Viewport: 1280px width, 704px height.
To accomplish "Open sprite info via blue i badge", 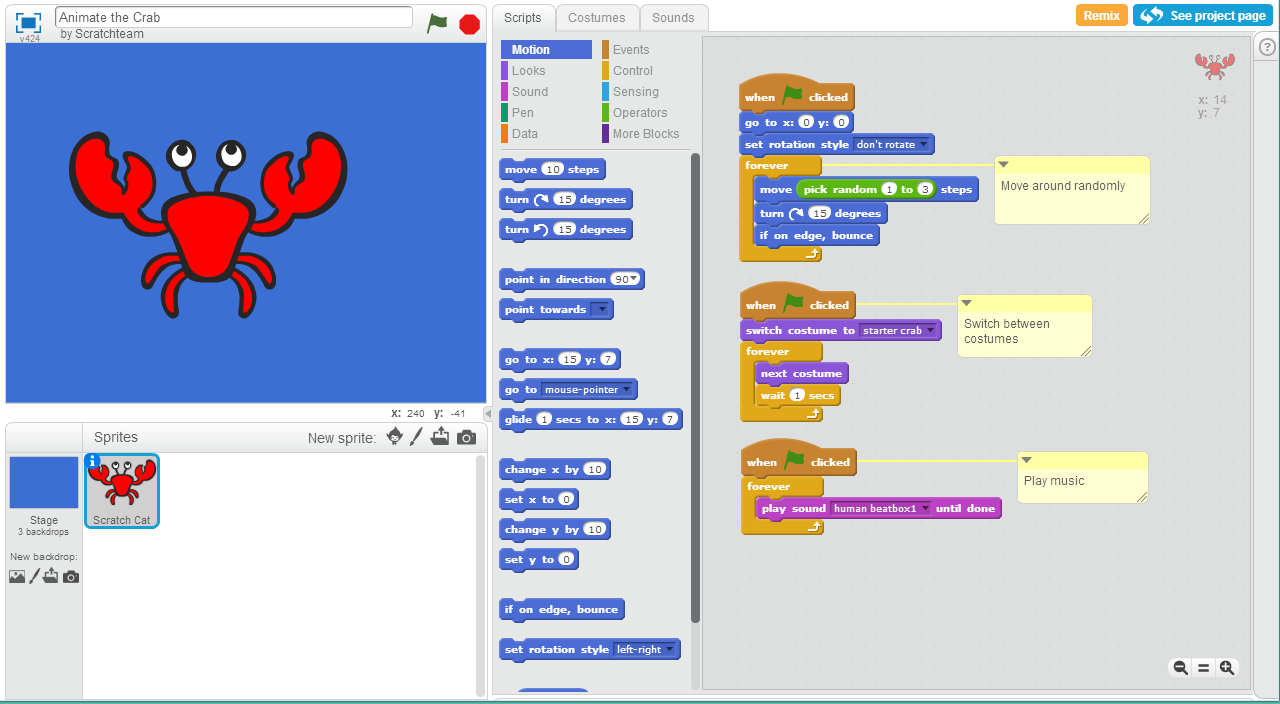I will click(x=93, y=461).
